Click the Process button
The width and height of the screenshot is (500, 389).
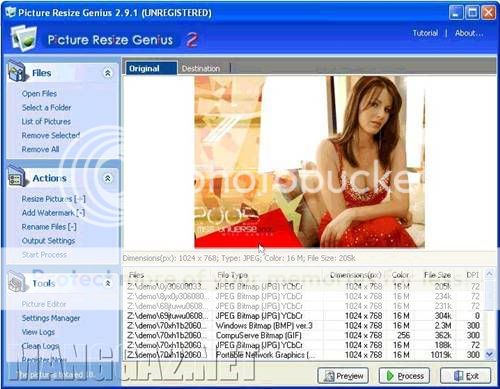pos(404,376)
